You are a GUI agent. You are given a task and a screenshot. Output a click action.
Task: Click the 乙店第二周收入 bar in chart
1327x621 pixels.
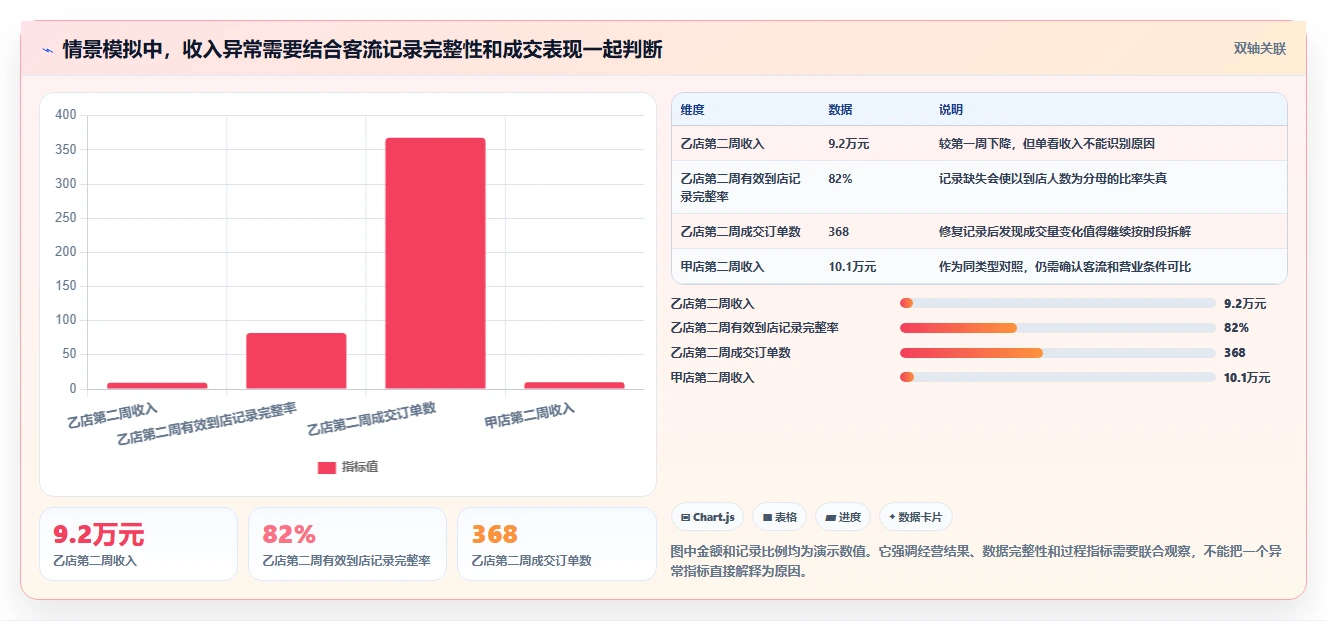tap(157, 386)
